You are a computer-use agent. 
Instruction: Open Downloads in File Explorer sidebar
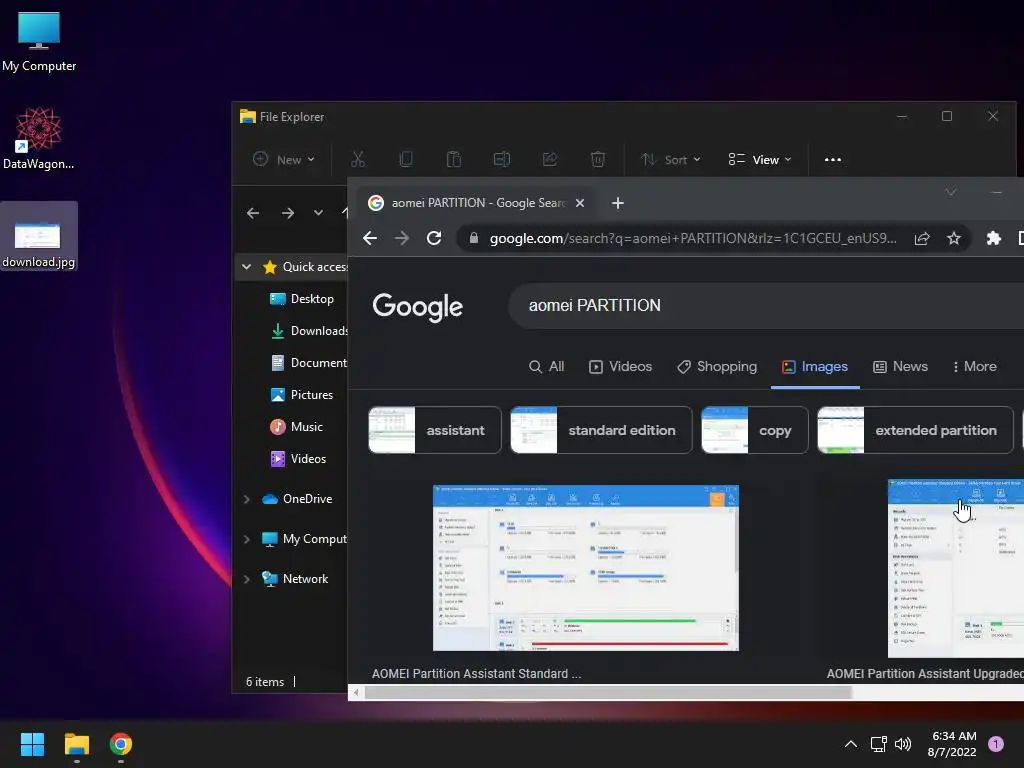pyautogui.click(x=308, y=330)
